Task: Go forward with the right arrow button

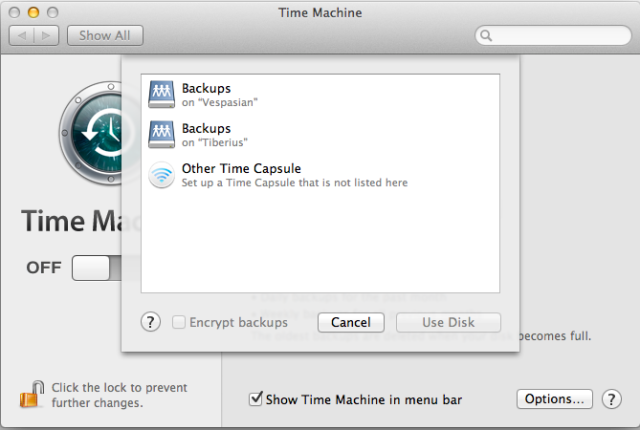Action: pos(47,35)
